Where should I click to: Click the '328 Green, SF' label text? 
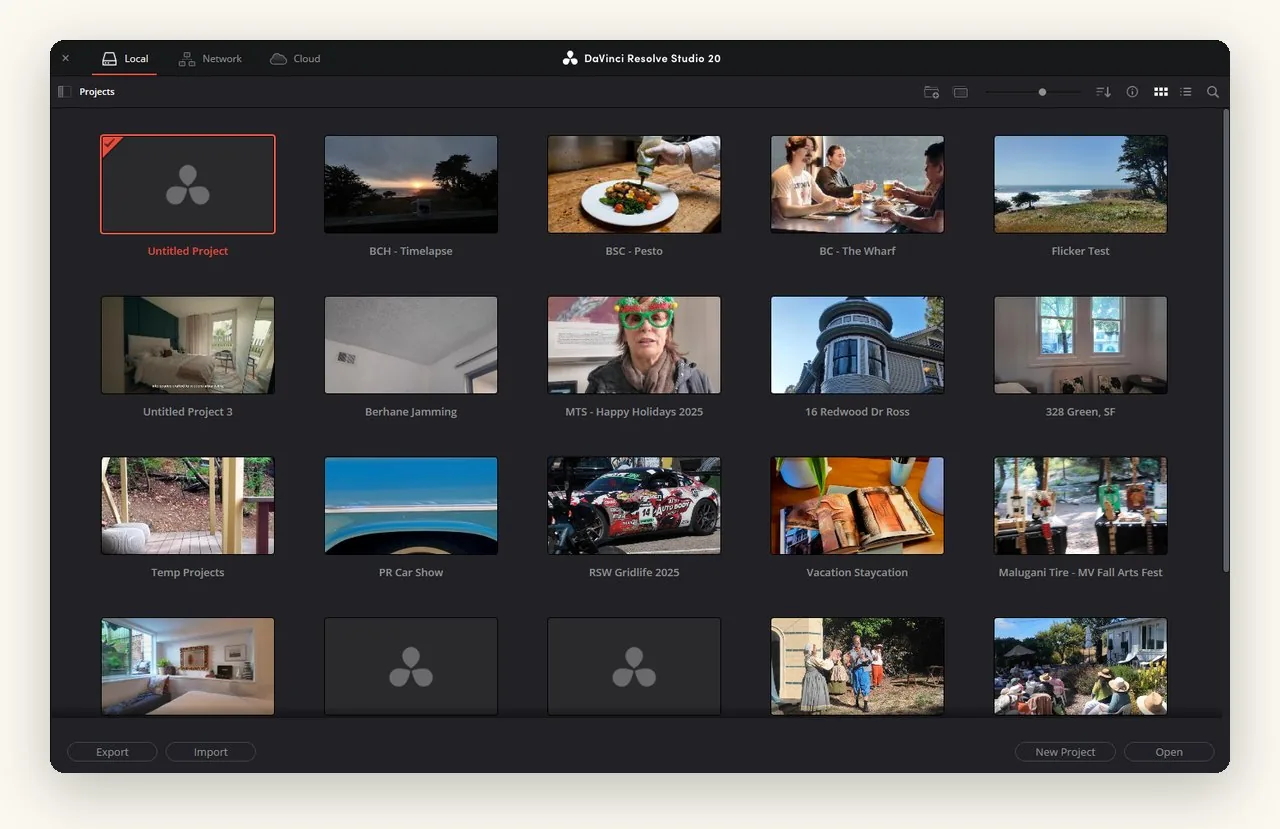[x=1080, y=412]
